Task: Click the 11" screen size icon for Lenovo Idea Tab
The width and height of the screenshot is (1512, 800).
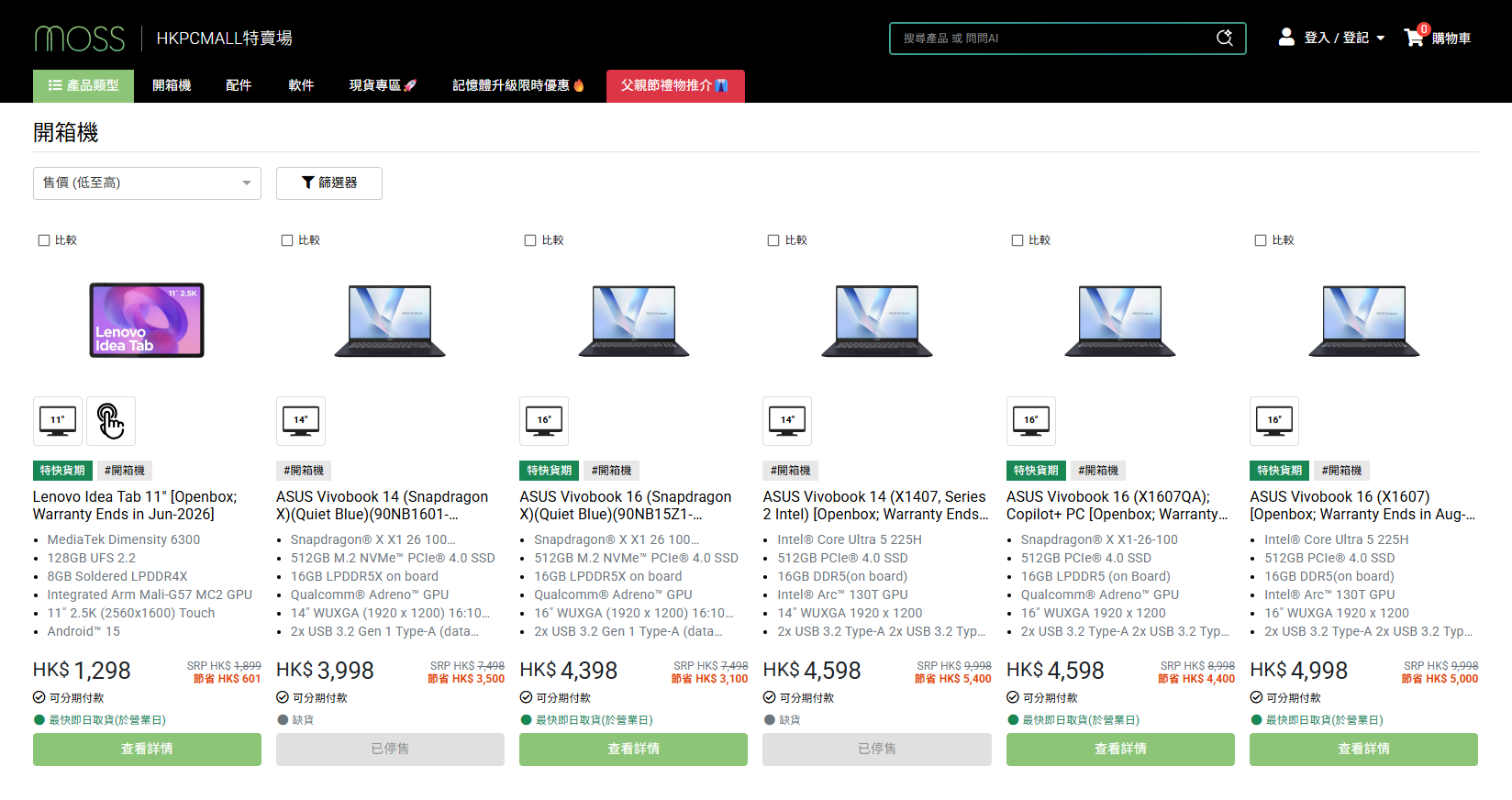Action: (x=58, y=421)
